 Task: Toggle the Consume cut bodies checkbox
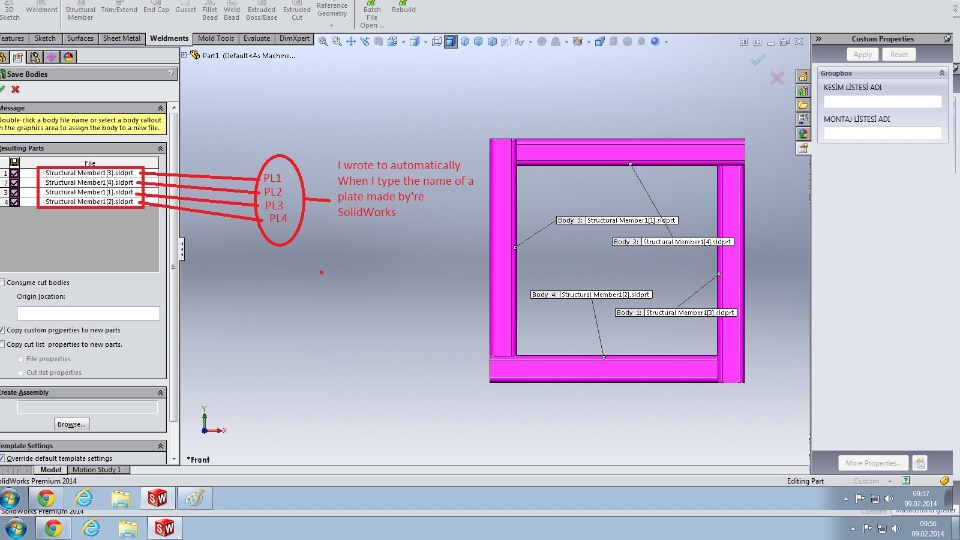point(2,282)
